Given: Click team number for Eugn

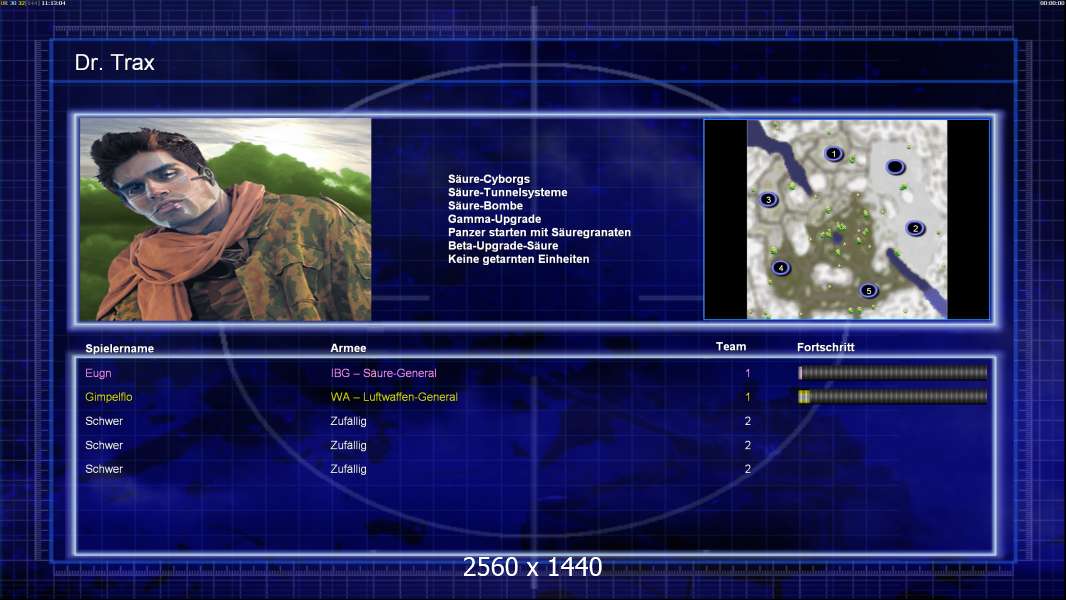Looking at the screenshot, I should pos(748,373).
